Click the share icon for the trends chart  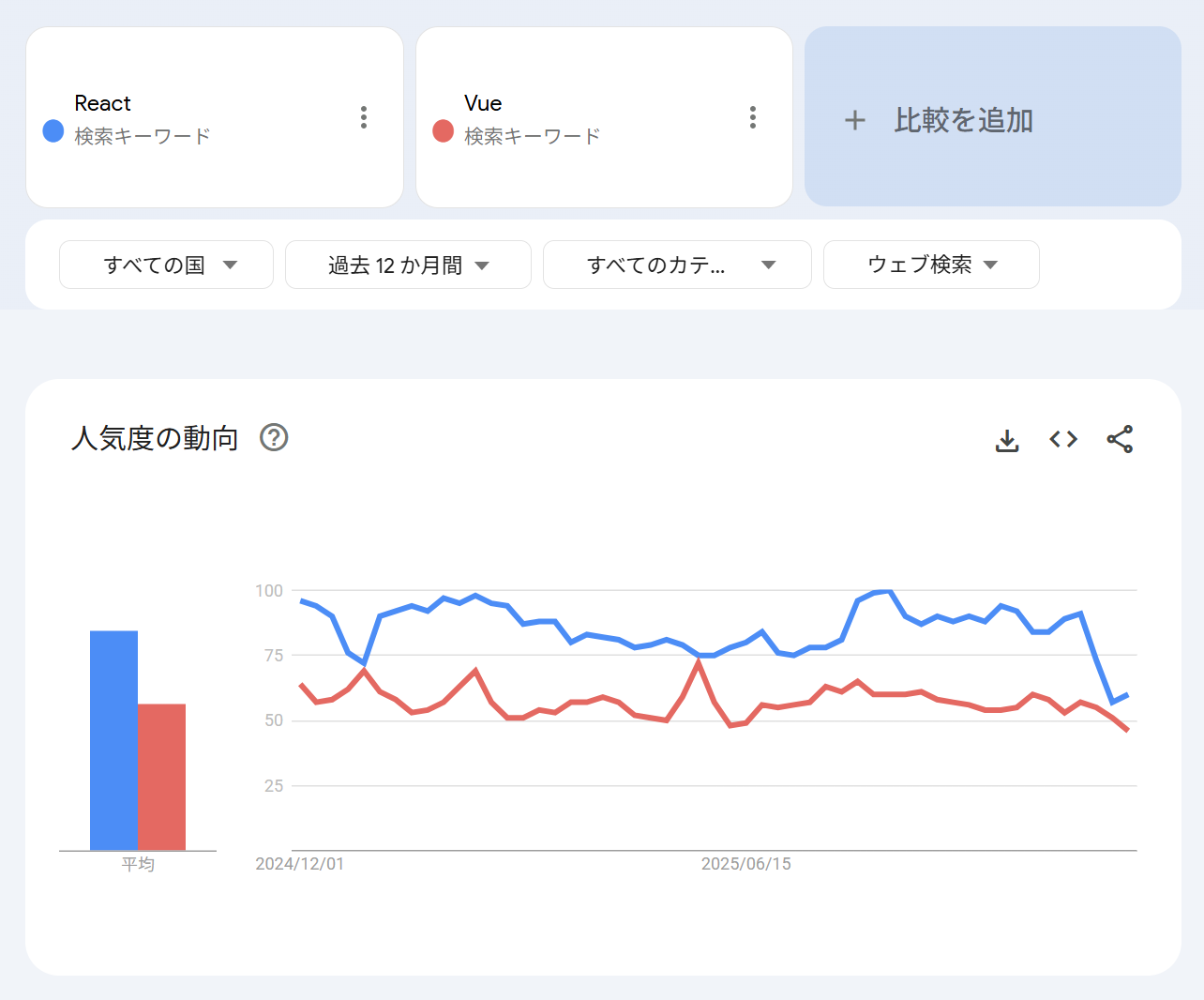1120,439
